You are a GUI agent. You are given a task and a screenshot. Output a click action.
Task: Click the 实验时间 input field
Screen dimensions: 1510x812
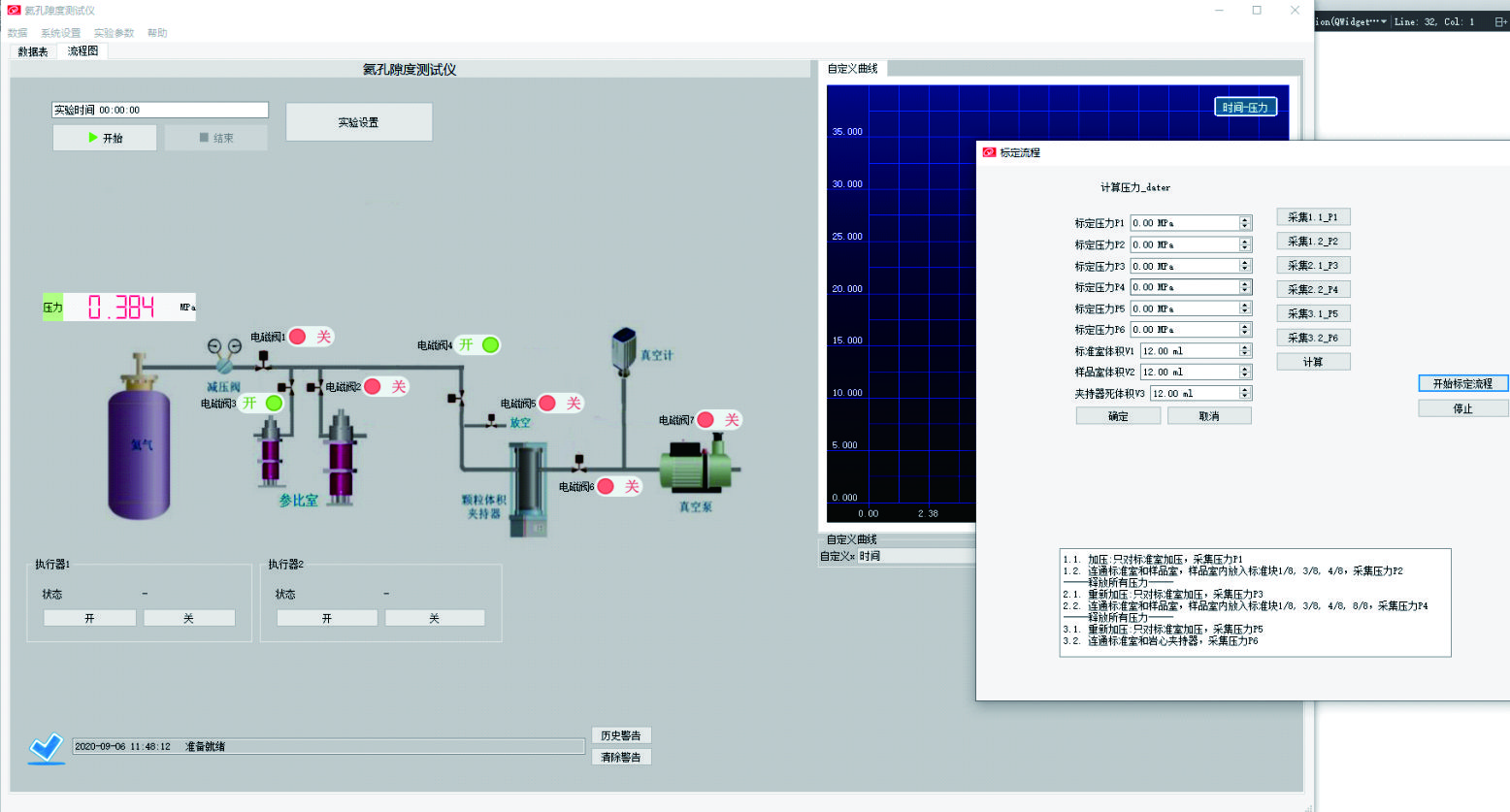pos(160,111)
